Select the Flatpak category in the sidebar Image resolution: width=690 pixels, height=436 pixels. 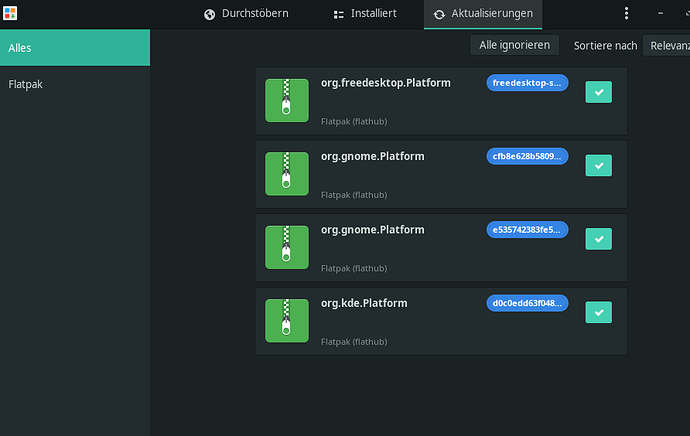(x=75, y=84)
